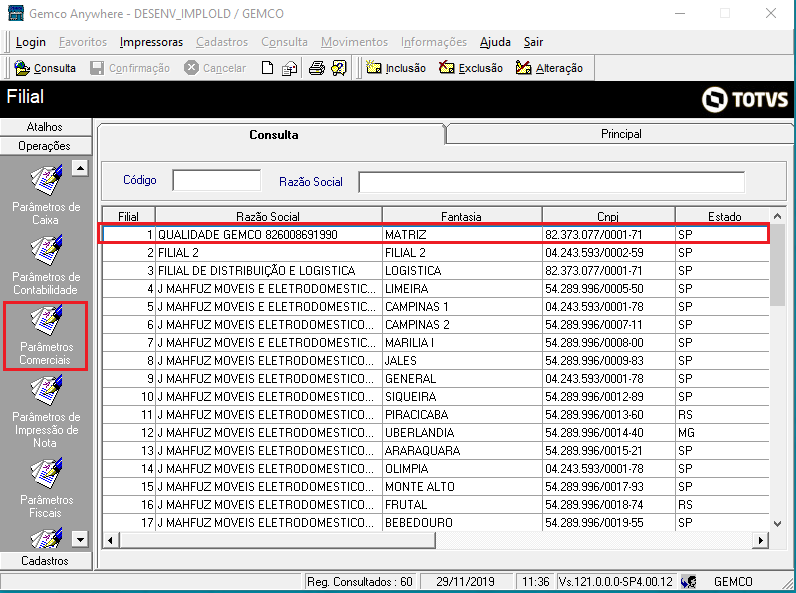Select the OLIMPIA fantasia cell
The image size is (796, 593).
point(462,469)
